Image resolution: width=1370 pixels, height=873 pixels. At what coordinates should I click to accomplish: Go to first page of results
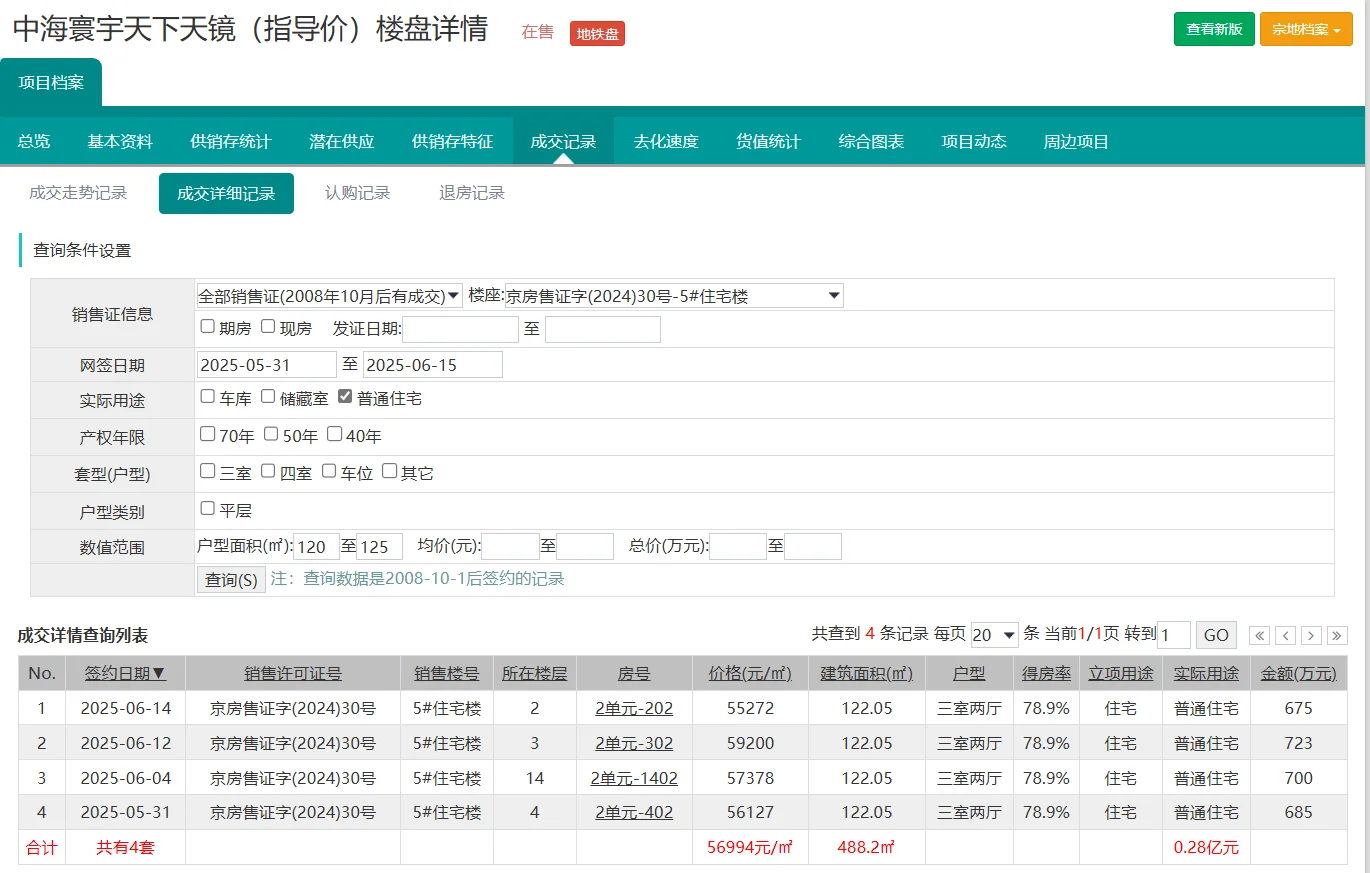coord(1260,635)
